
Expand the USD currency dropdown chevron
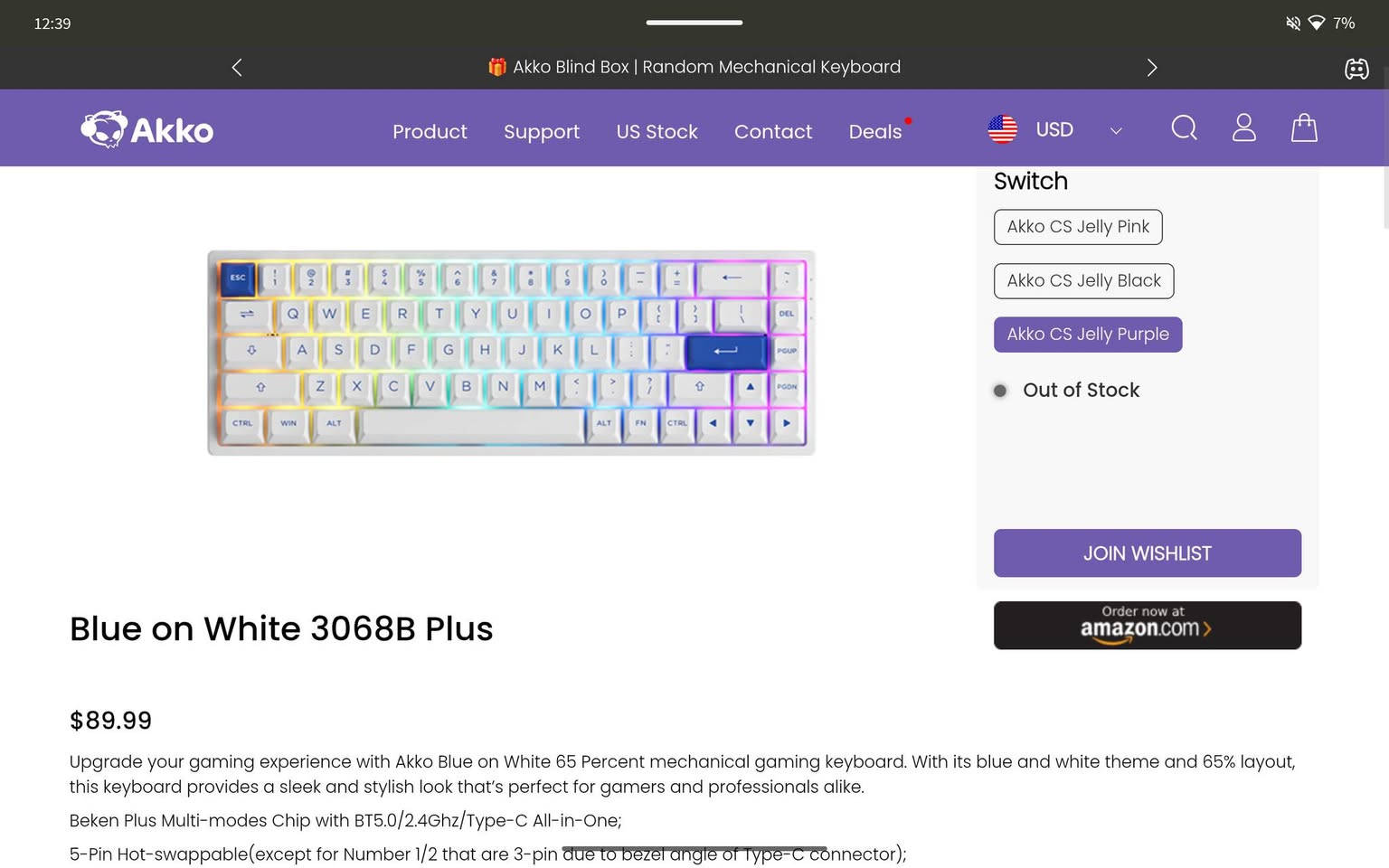(1116, 131)
